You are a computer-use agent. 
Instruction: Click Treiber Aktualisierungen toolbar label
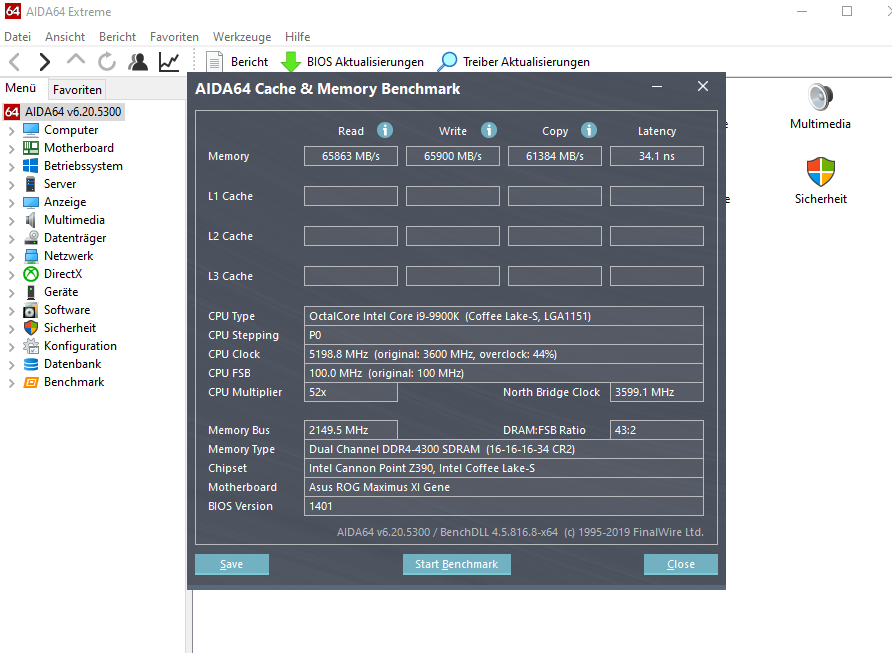[526, 61]
